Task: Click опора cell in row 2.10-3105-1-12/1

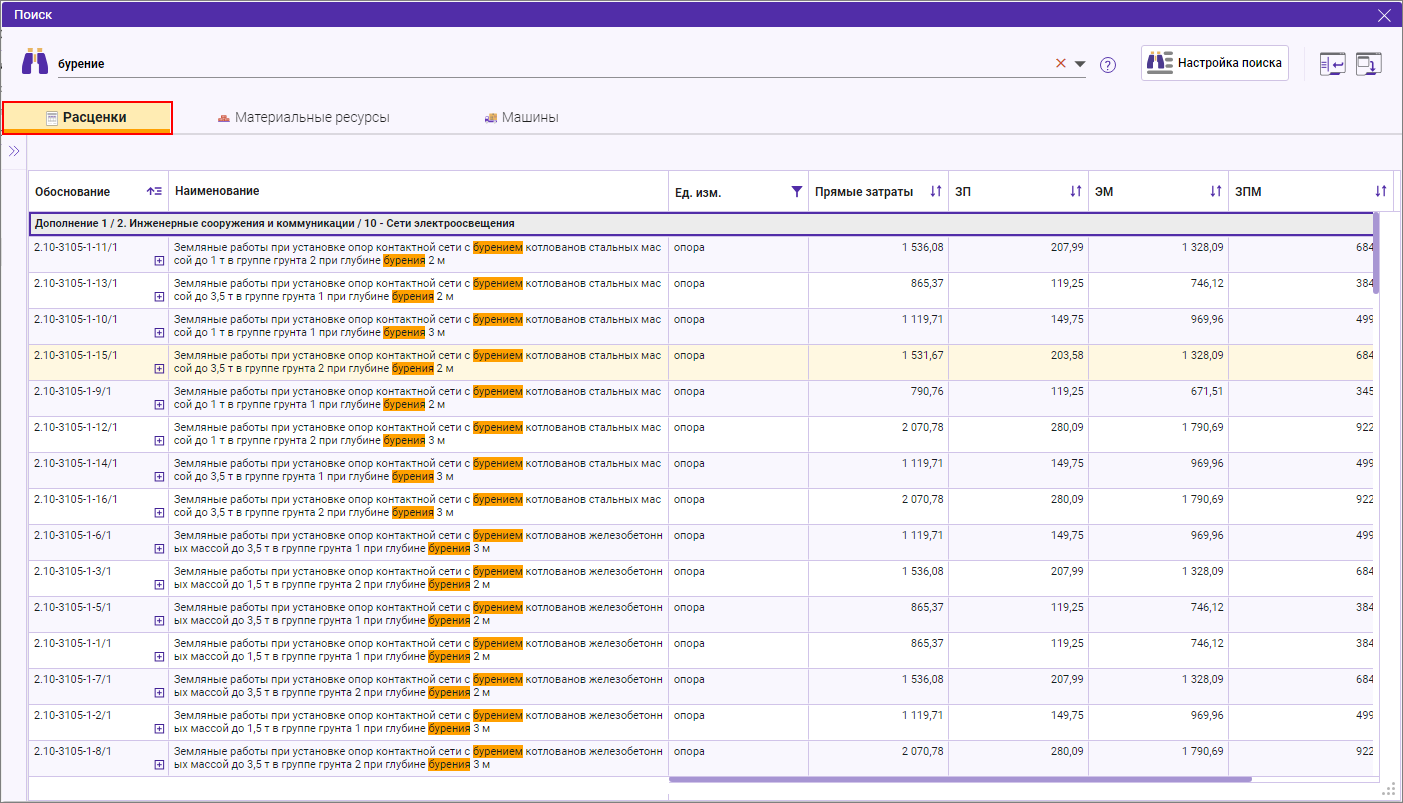Action: click(738, 434)
